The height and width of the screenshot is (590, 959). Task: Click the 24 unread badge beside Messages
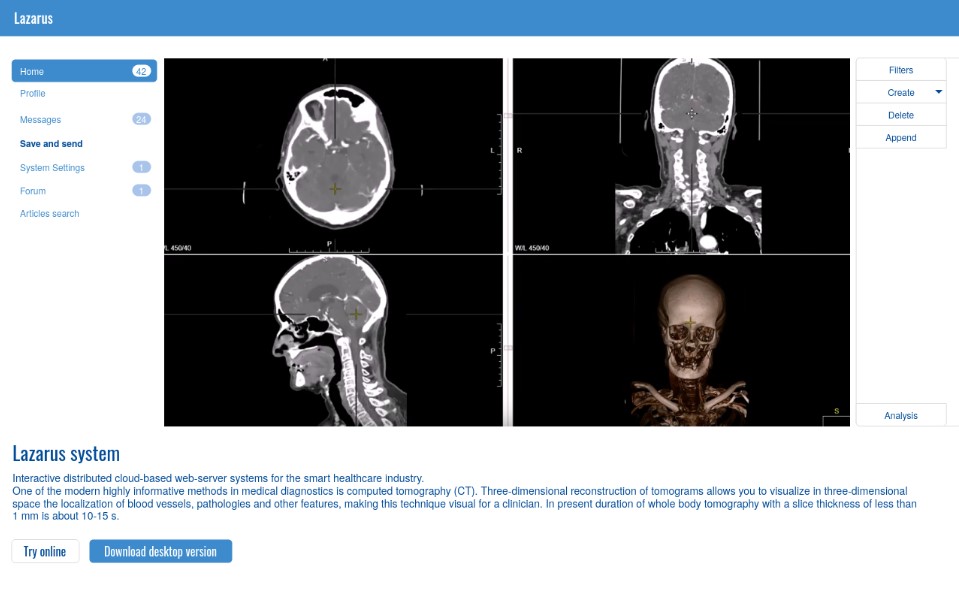click(x=141, y=119)
